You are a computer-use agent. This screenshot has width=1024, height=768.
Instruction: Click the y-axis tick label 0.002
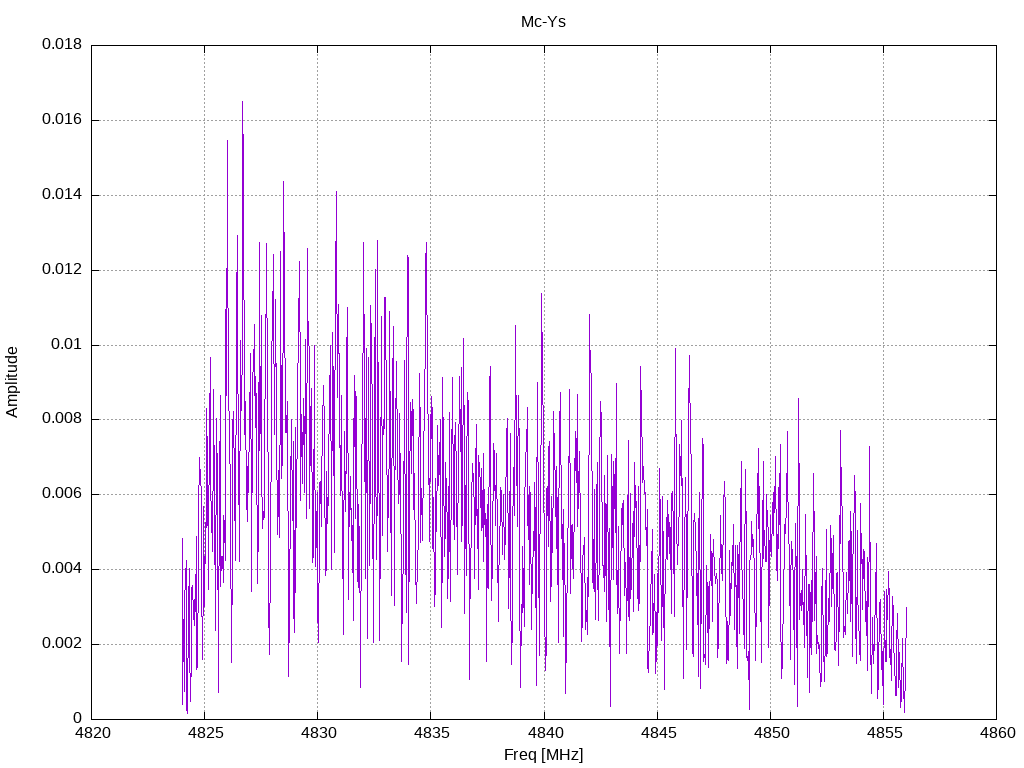[62, 644]
